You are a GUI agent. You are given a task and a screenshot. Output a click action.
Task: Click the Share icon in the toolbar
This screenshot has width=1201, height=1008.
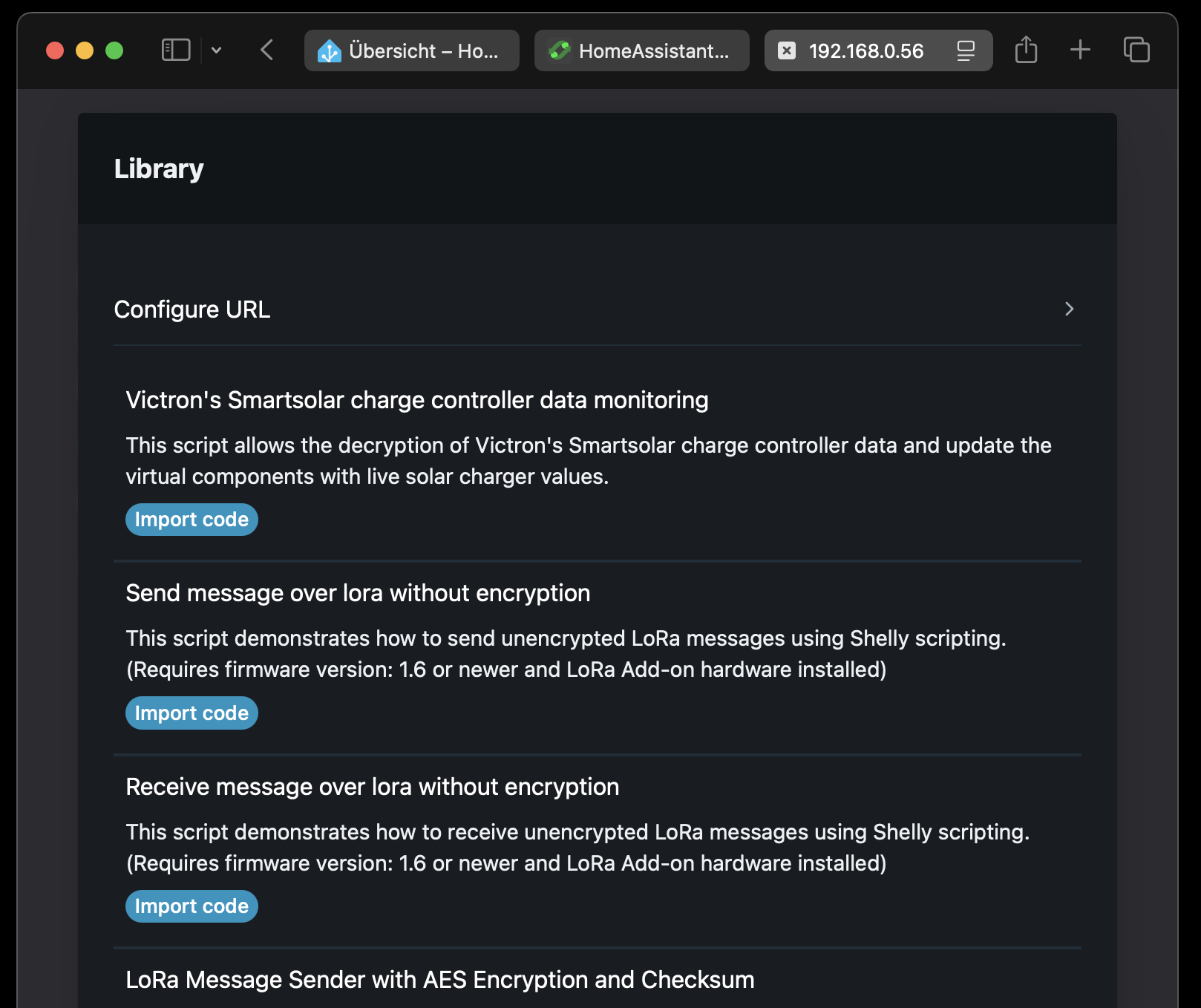pyautogui.click(x=1026, y=50)
